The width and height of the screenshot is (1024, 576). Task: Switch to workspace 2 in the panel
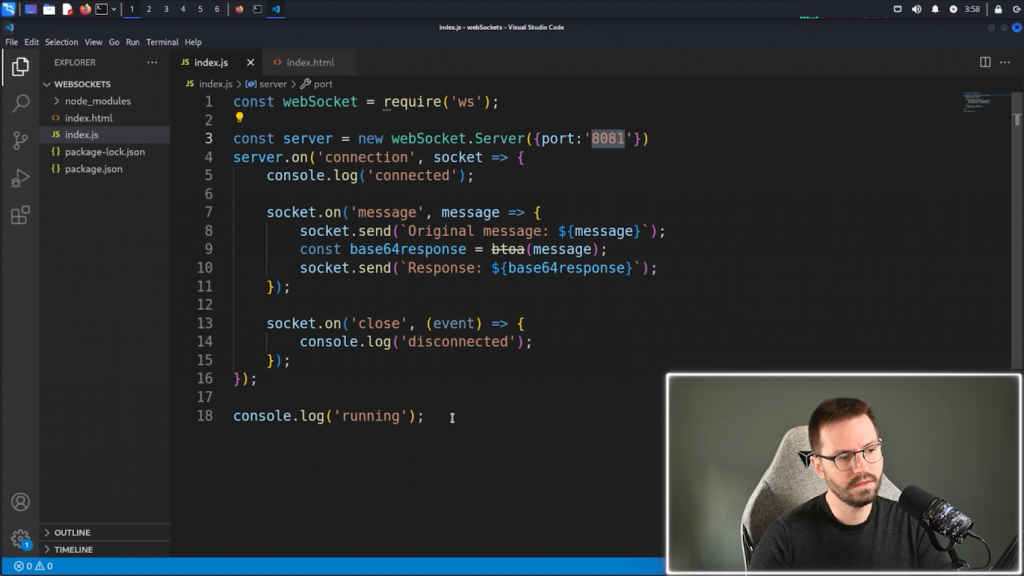[149, 9]
